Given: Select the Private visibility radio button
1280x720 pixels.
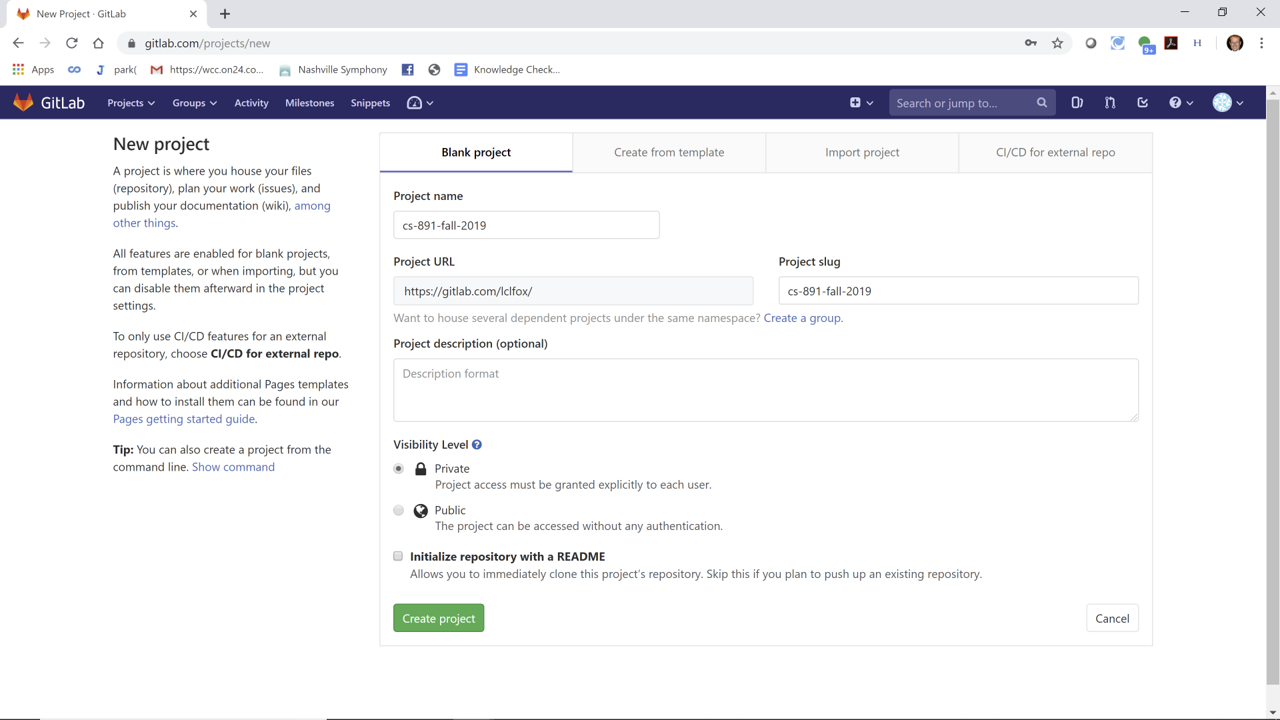Looking at the screenshot, I should click(x=399, y=469).
